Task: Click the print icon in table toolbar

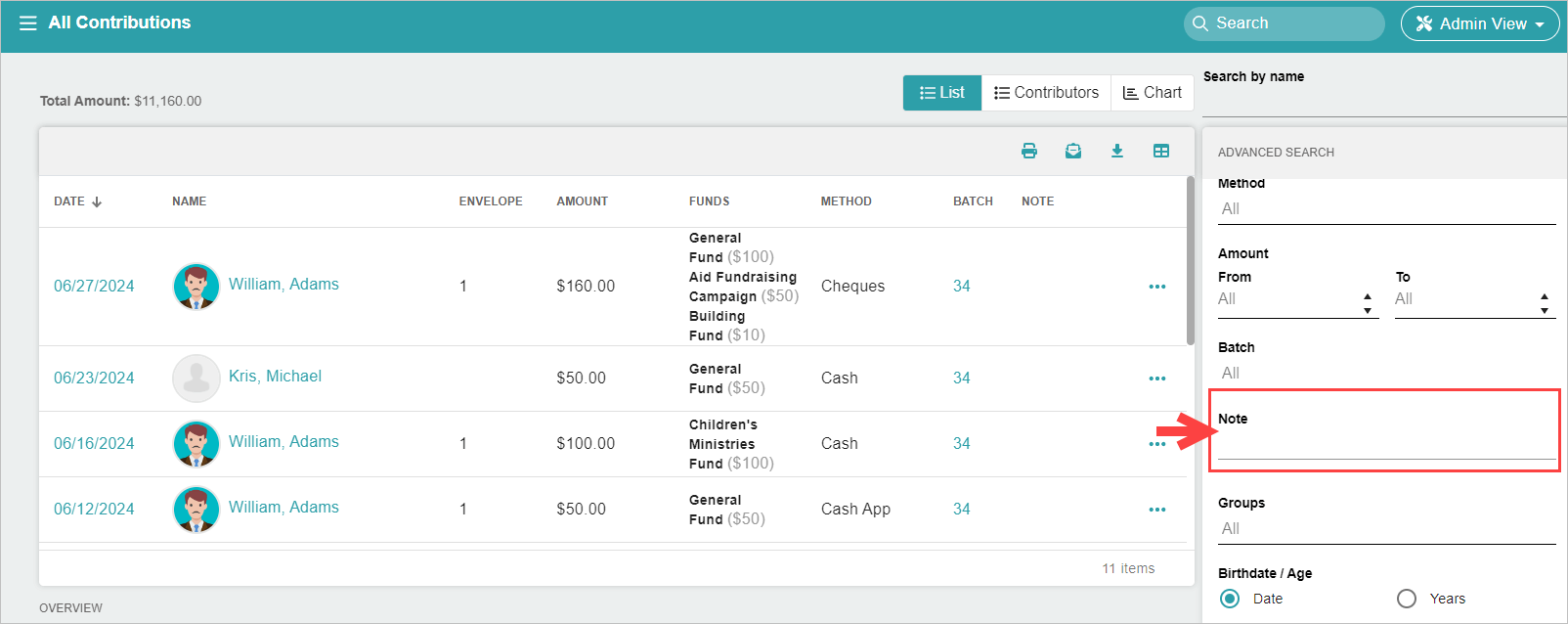Action: 1028,151
